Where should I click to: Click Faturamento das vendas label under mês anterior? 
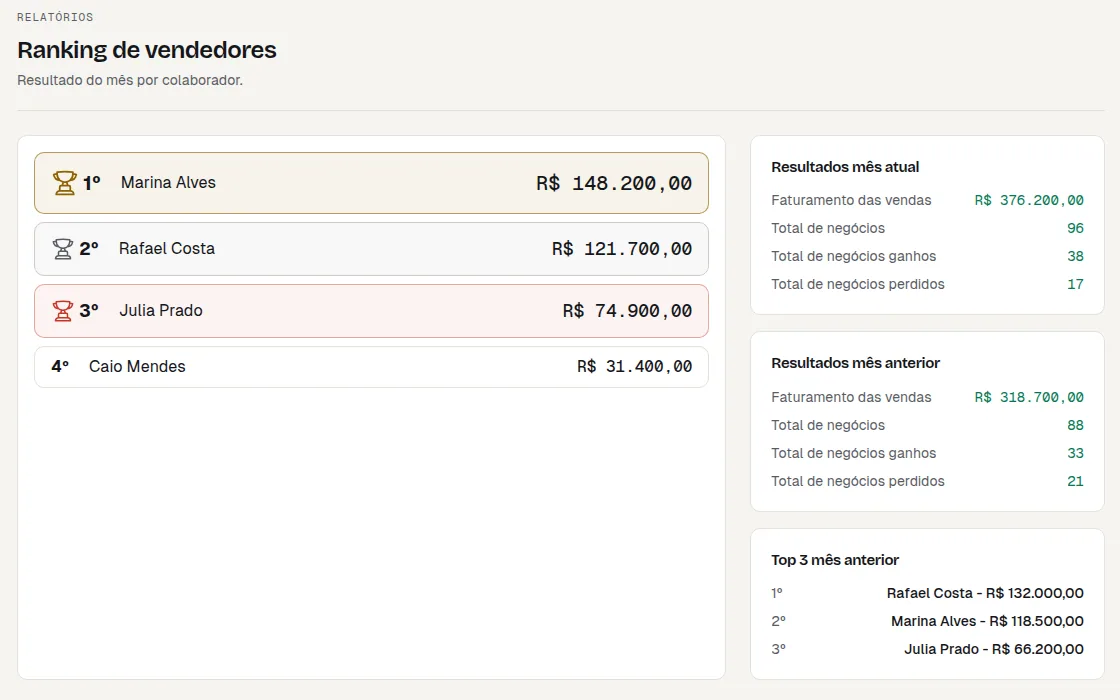[851, 397]
